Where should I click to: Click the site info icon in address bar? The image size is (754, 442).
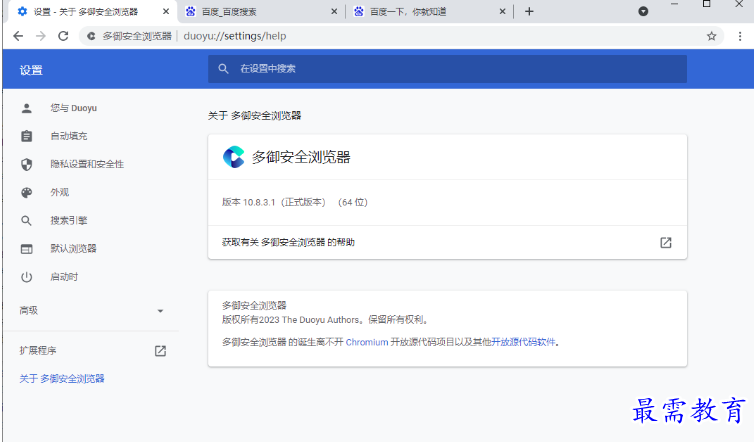91,36
